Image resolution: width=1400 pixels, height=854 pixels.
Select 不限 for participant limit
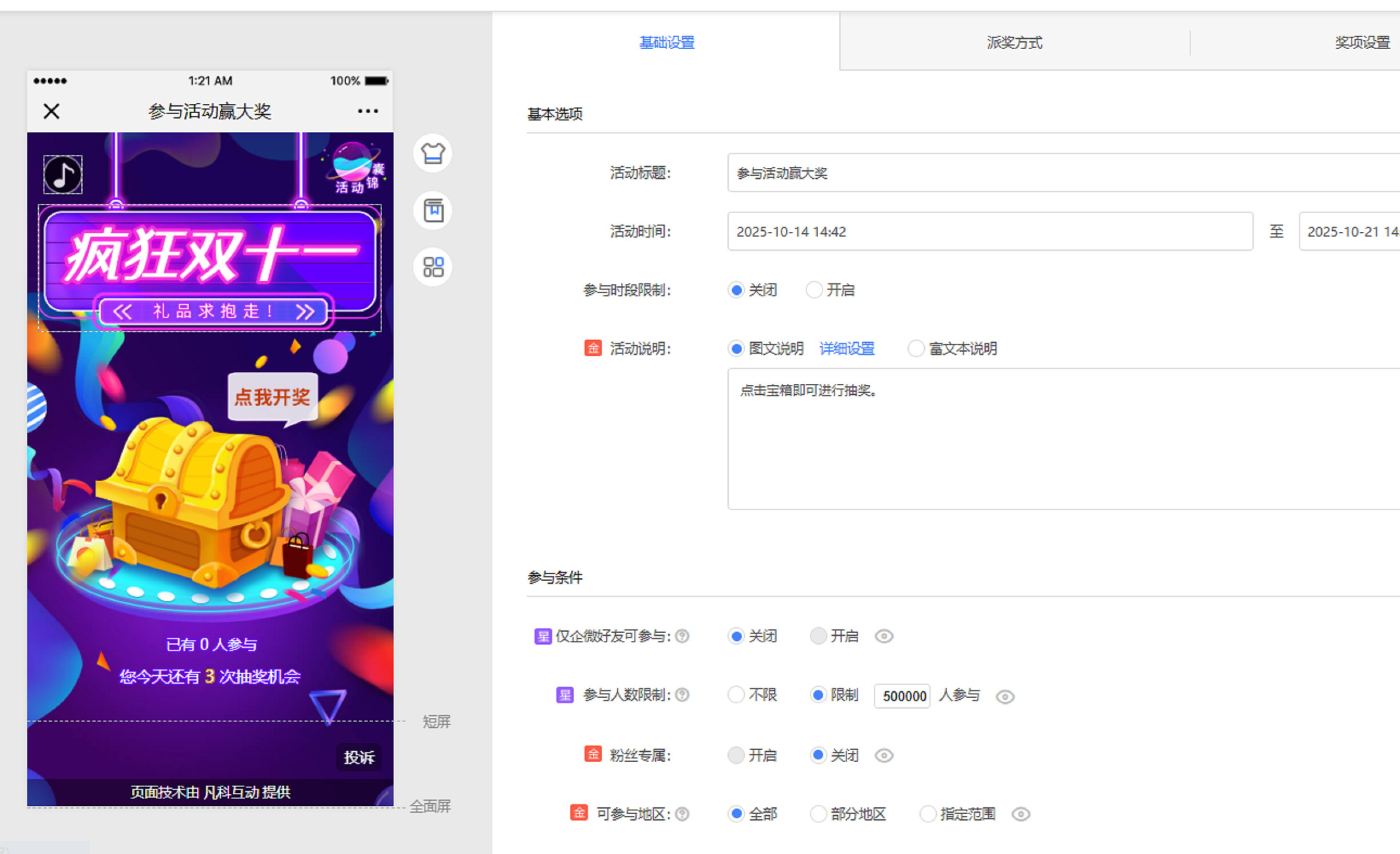[x=737, y=695]
